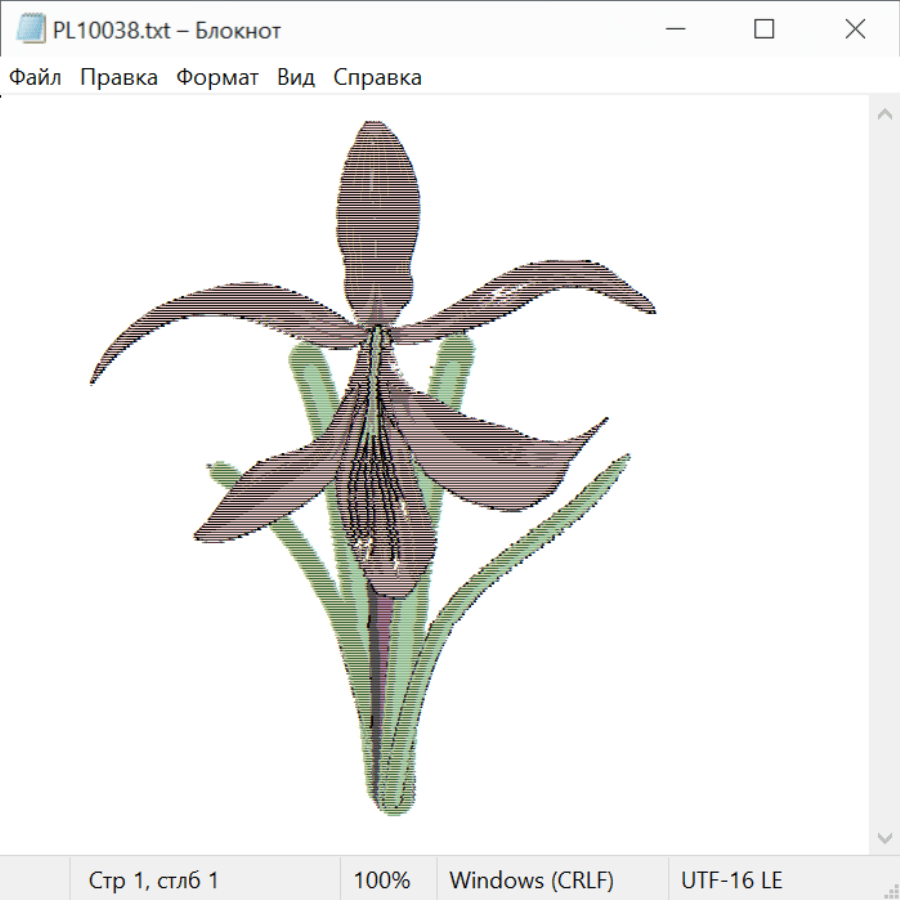
Task: Click the scroll down arrow
Action: [x=884, y=836]
